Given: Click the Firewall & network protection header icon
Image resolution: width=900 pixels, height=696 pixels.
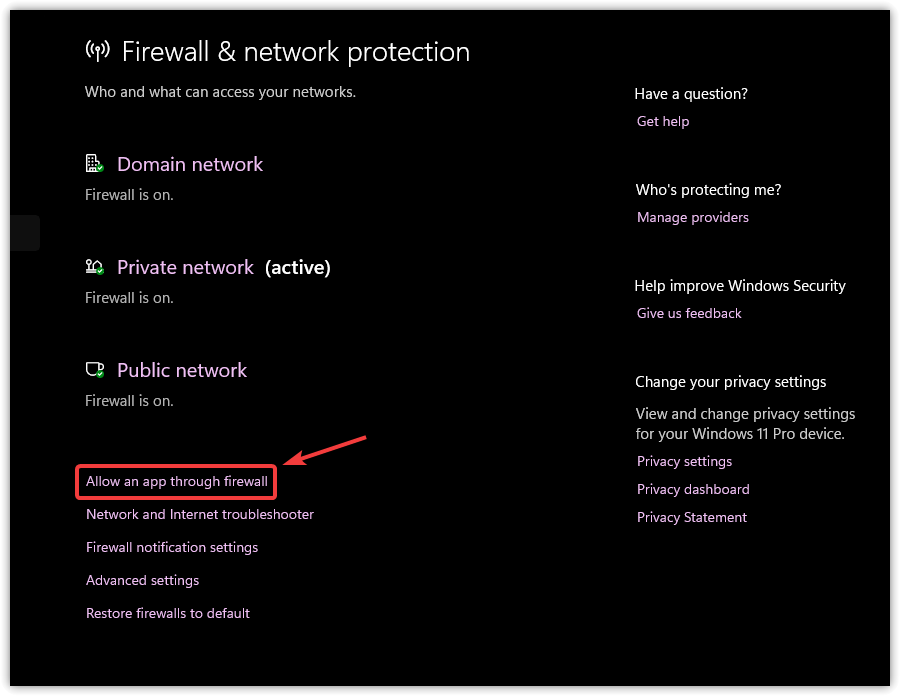Looking at the screenshot, I should click(x=97, y=51).
